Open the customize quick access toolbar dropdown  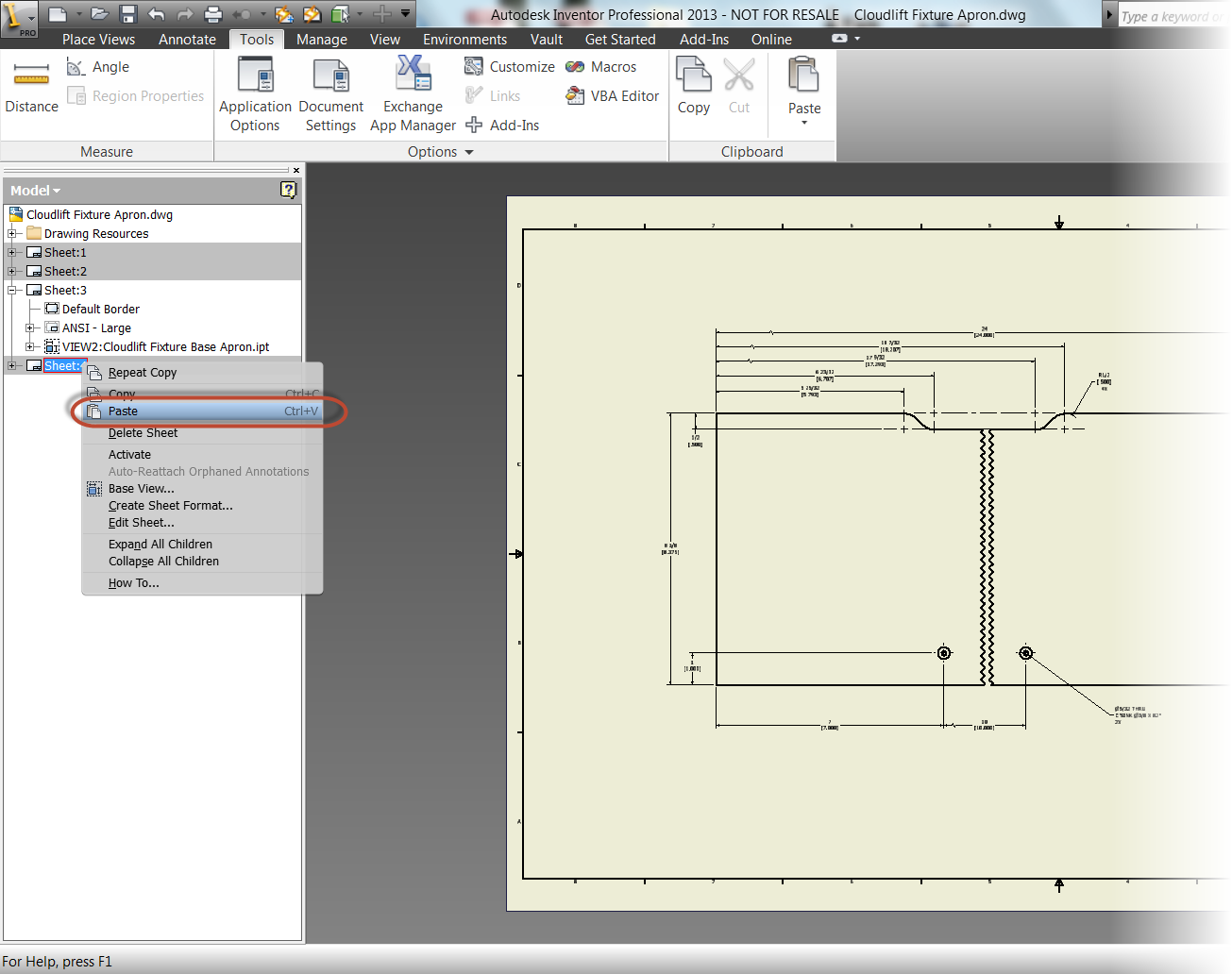[x=406, y=14]
